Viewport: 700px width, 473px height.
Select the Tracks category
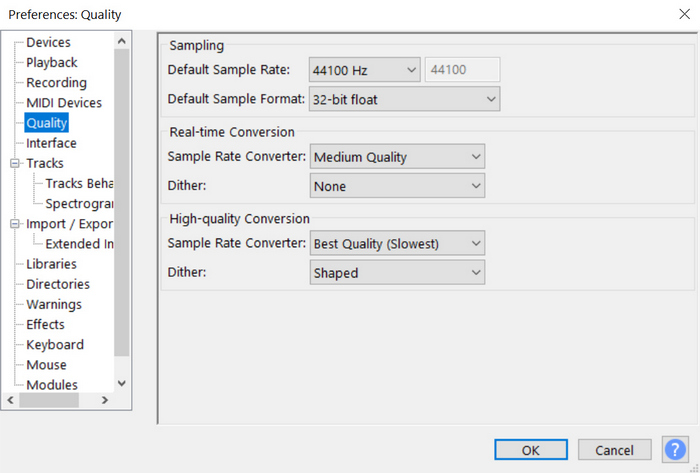(45, 163)
